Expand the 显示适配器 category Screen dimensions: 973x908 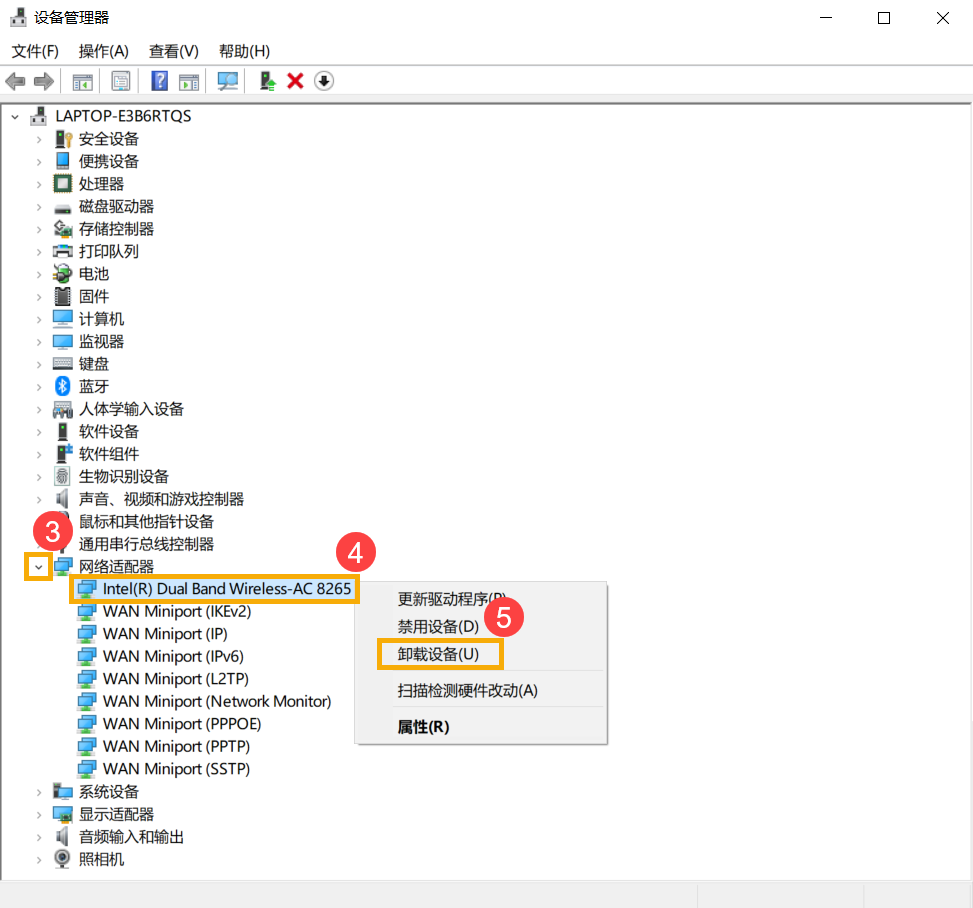(x=38, y=813)
